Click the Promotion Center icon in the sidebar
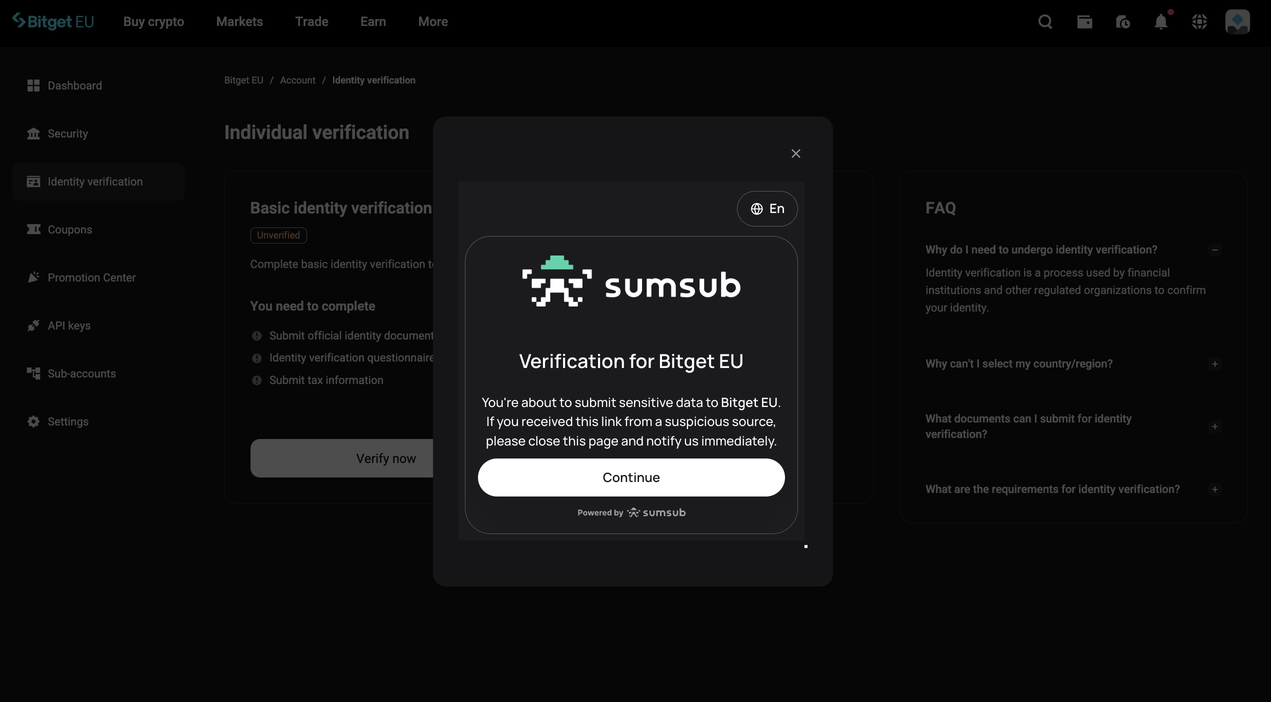This screenshot has width=1271, height=702. pos(33,278)
